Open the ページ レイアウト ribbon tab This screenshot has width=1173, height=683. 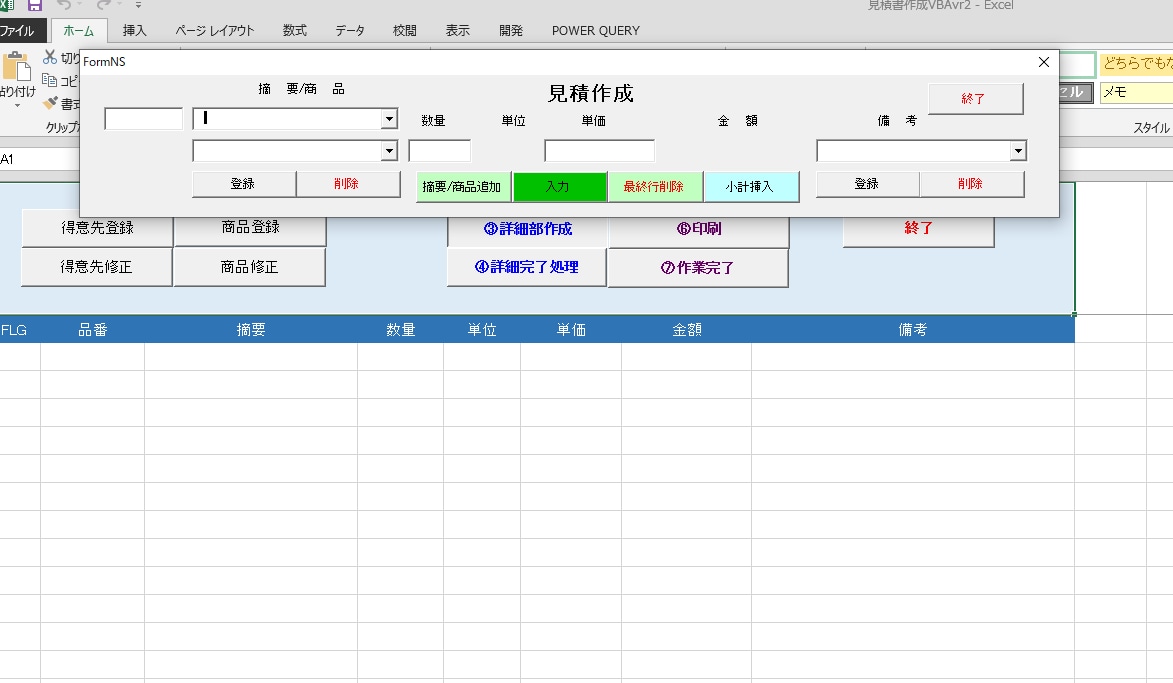tap(215, 31)
